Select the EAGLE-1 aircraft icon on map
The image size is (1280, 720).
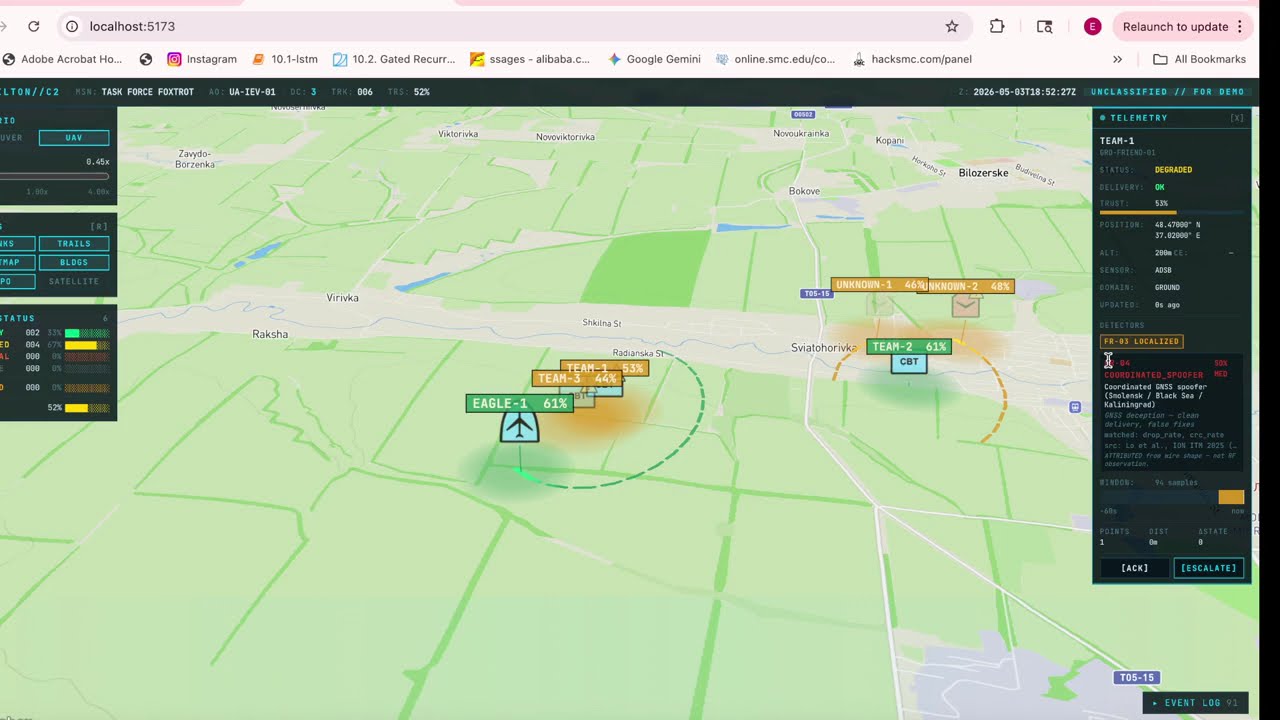click(x=519, y=427)
